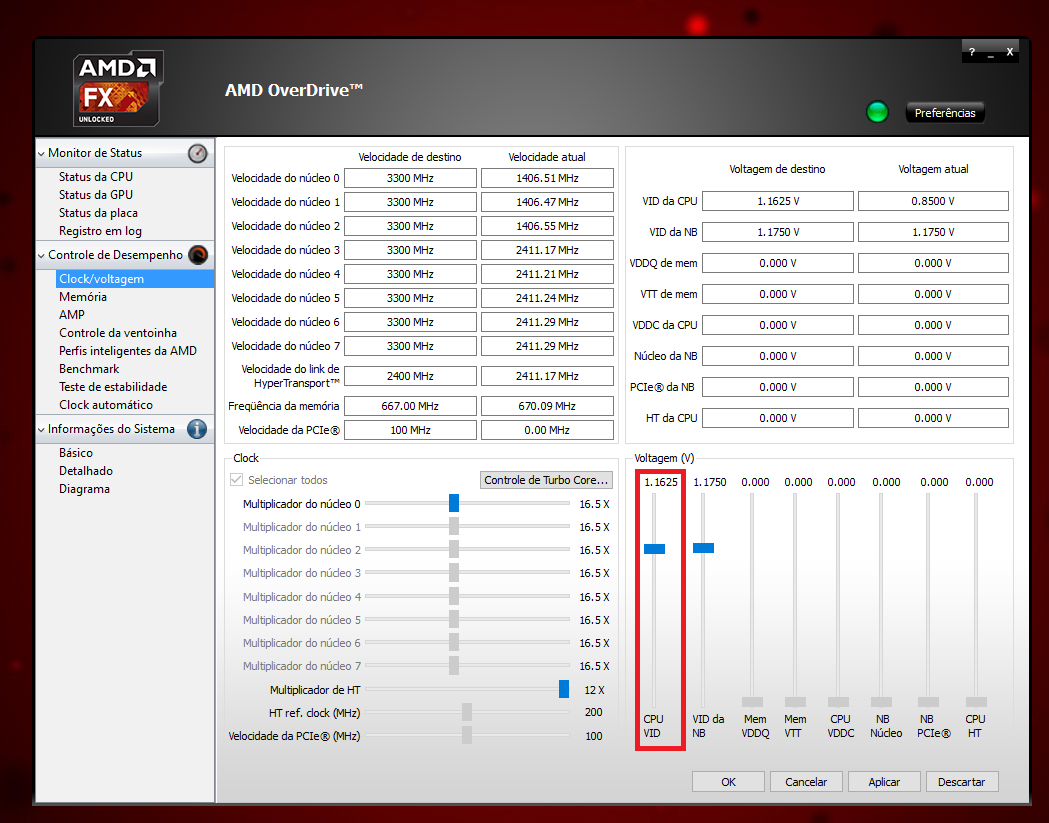Viewport: 1049px width, 823px height.
Task: Click Multiplicador do núcleo 6 slider handle
Action: coord(454,642)
